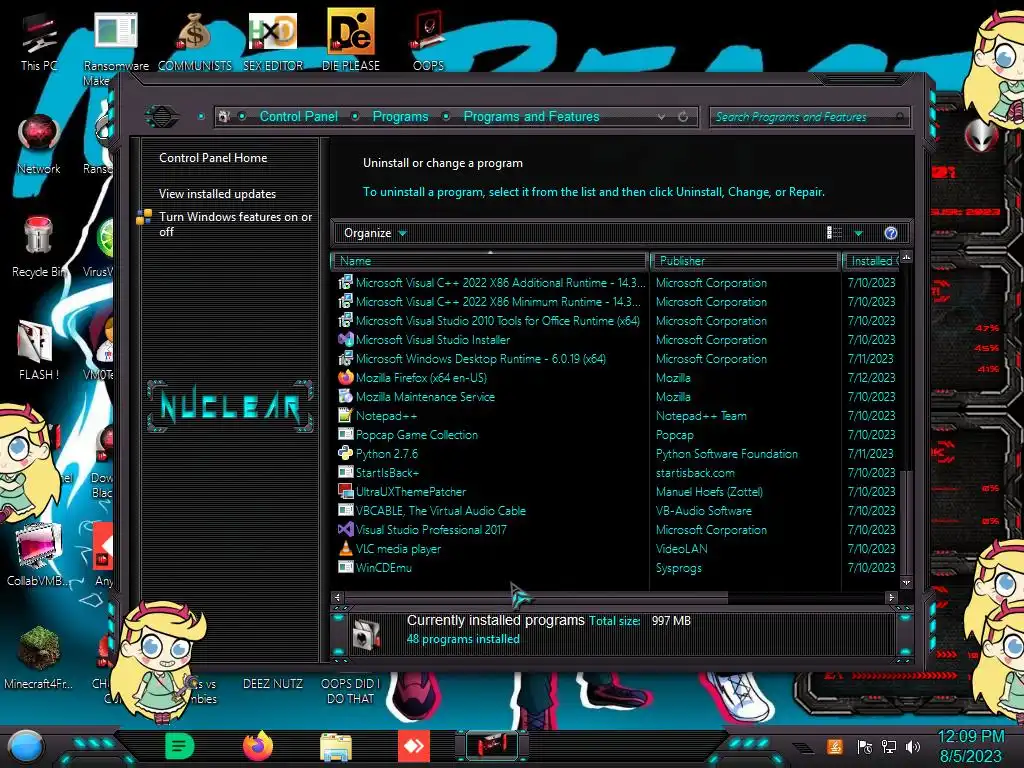Screen dimensions: 1024x768
Task: Launch the SEX EDITOR HxD icon
Action: [x=273, y=42]
